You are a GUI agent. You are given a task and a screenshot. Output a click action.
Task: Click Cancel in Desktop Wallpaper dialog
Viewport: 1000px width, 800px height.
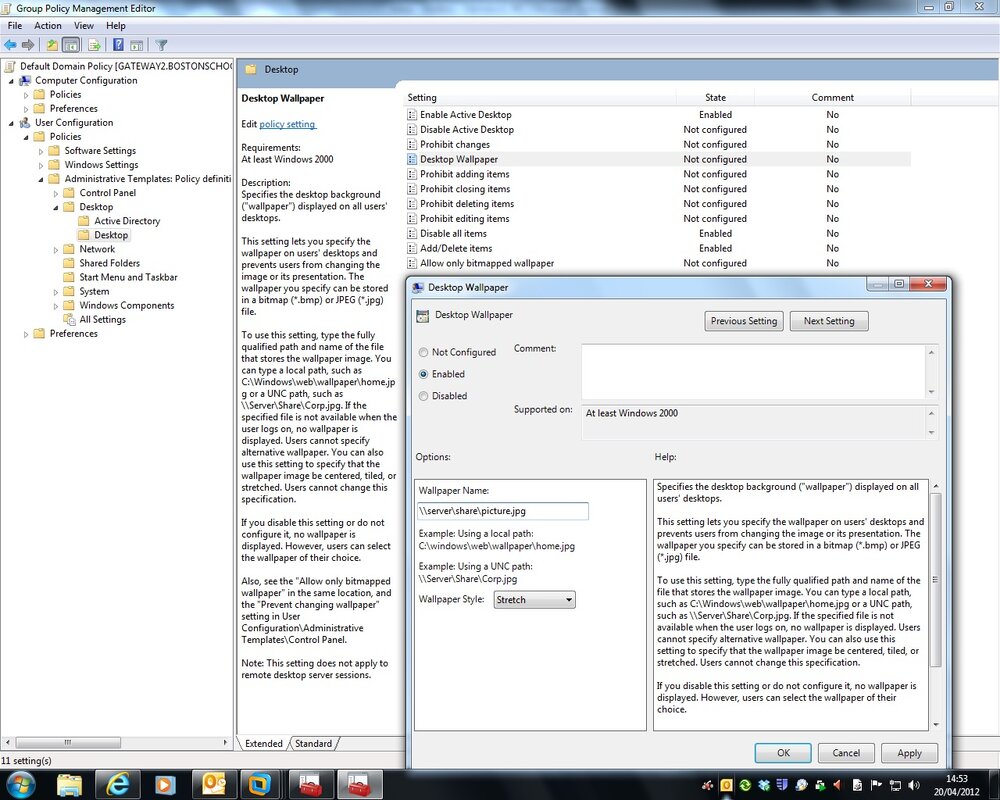click(846, 753)
